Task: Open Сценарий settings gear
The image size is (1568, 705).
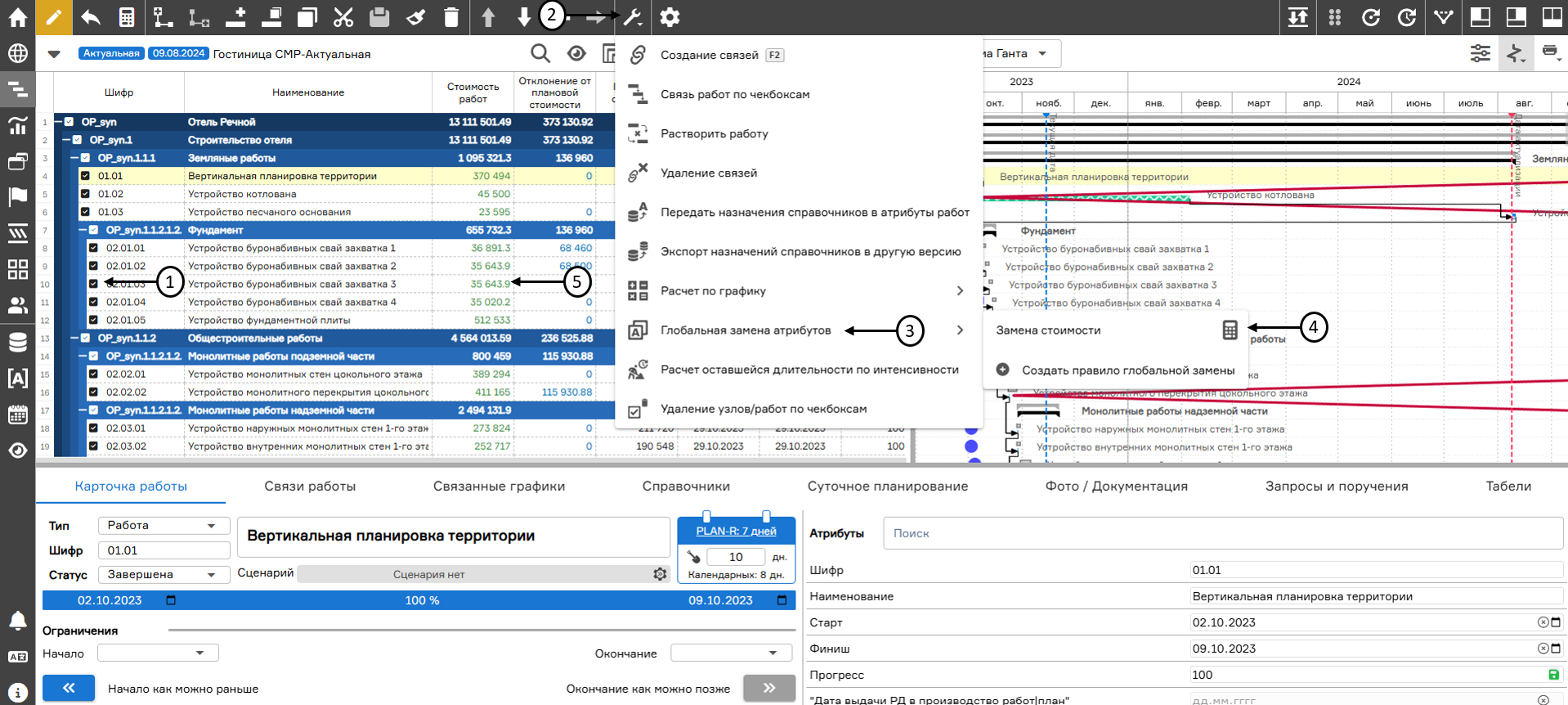Action: click(660, 574)
